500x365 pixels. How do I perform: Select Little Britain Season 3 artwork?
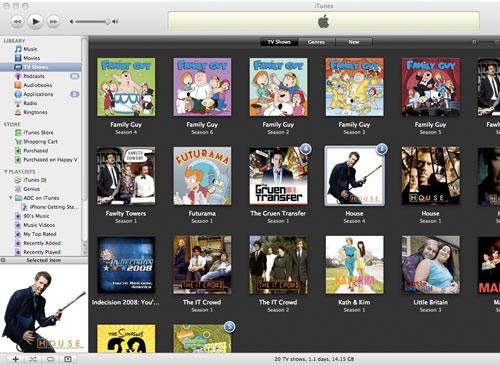(430, 265)
